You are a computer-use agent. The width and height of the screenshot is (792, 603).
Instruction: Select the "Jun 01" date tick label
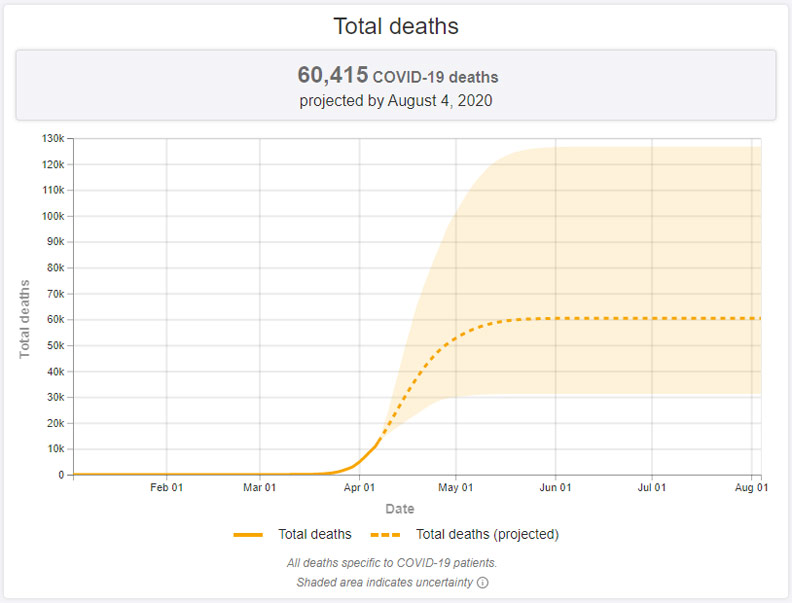coord(556,488)
